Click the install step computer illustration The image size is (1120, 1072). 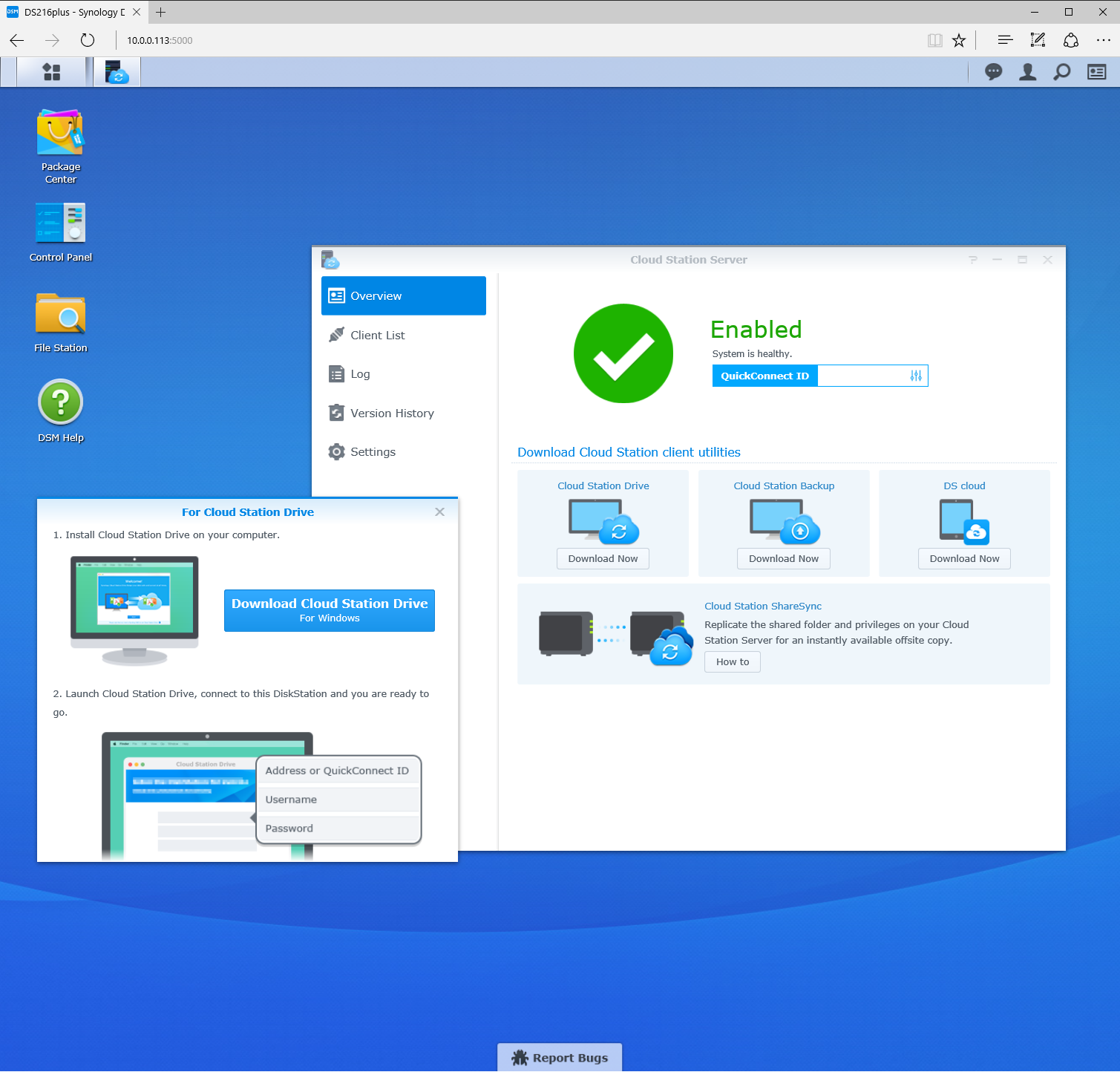pos(134,610)
